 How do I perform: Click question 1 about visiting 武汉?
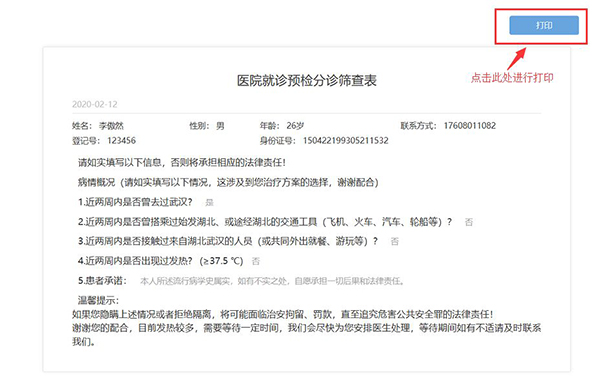pyautogui.click(x=135, y=202)
